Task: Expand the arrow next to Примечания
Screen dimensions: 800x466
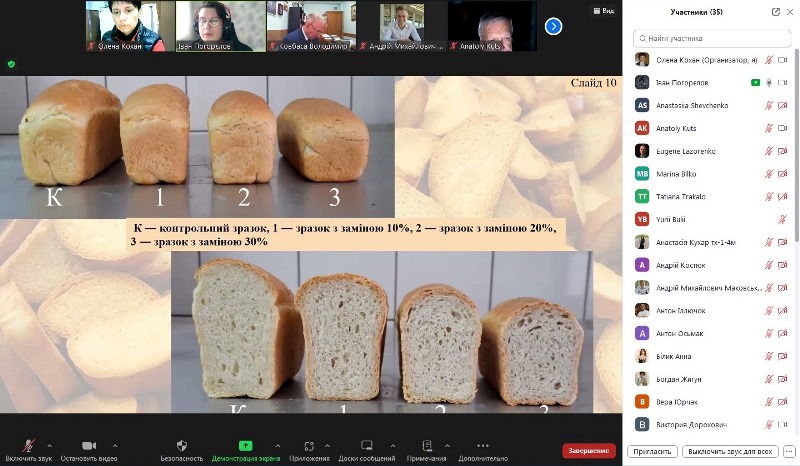Action: (447, 446)
